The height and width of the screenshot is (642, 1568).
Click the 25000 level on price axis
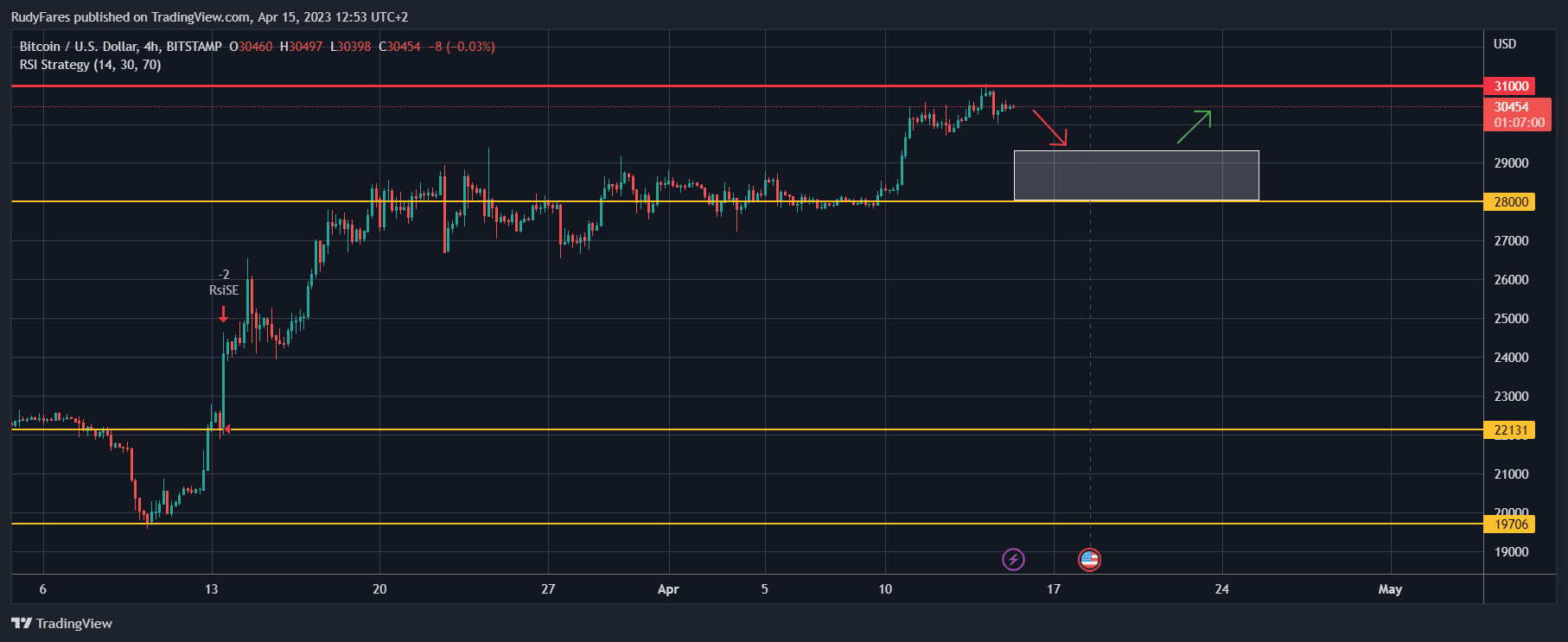[x=1511, y=319]
